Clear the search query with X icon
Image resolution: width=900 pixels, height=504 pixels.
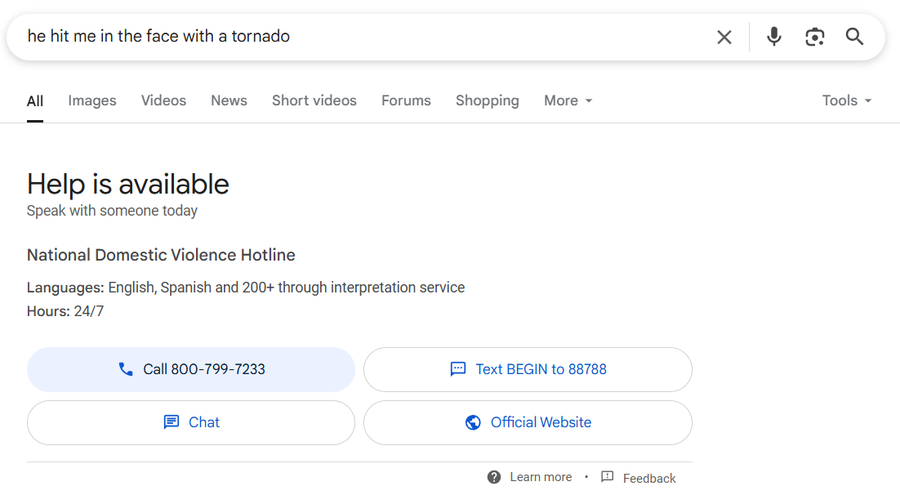(x=724, y=37)
